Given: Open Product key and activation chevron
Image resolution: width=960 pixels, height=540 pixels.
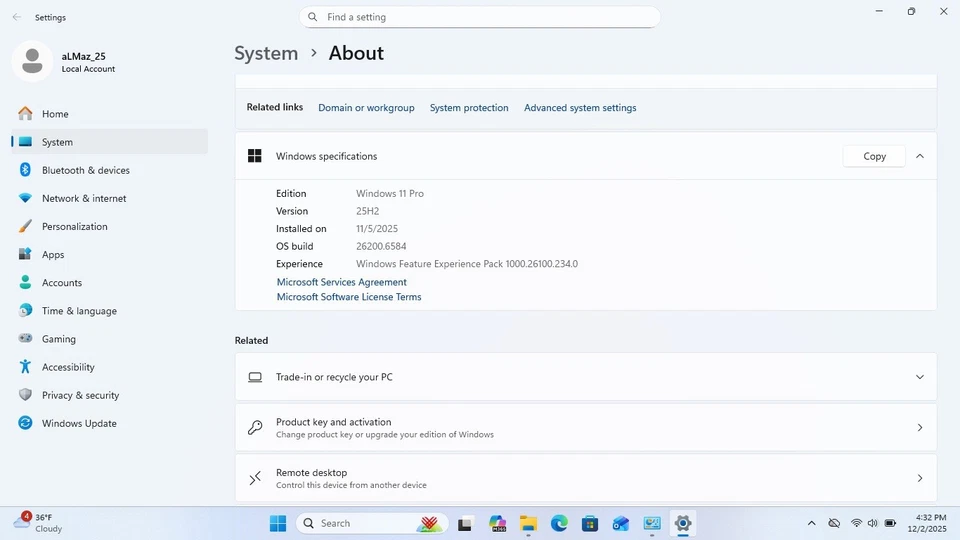Looking at the screenshot, I should pyautogui.click(x=920, y=427).
